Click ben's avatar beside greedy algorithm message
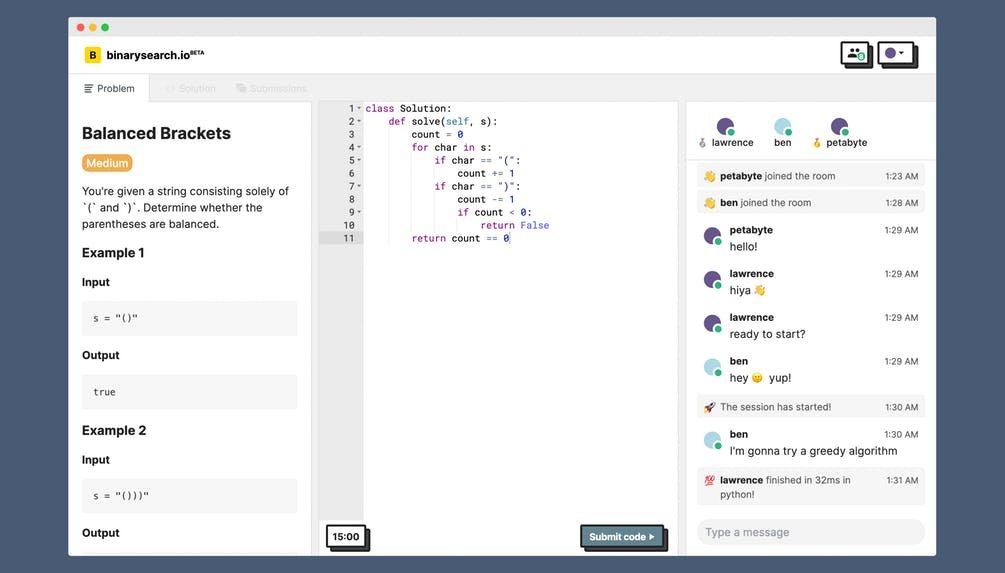The width and height of the screenshot is (1005, 573). 712,440
